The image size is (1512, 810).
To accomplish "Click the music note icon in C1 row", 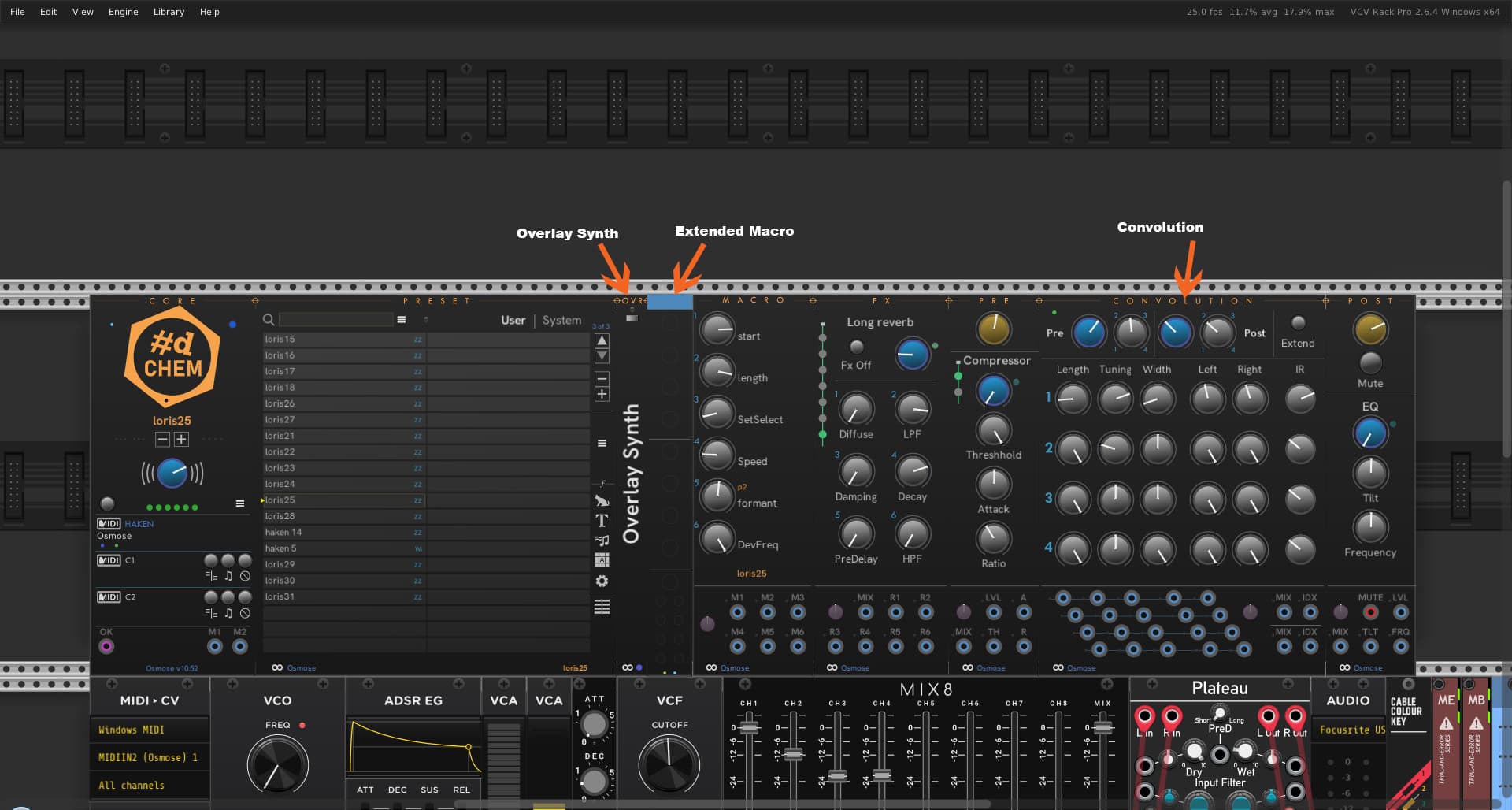I will [228, 577].
